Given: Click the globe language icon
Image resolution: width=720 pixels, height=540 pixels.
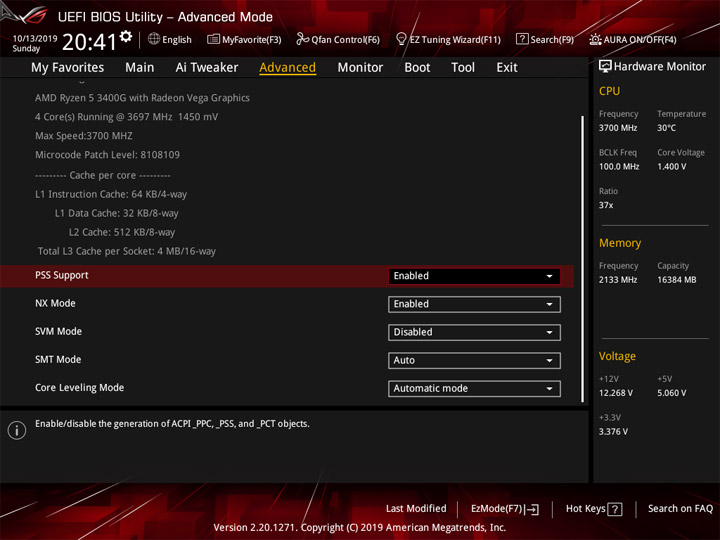Looking at the screenshot, I should [x=154, y=39].
